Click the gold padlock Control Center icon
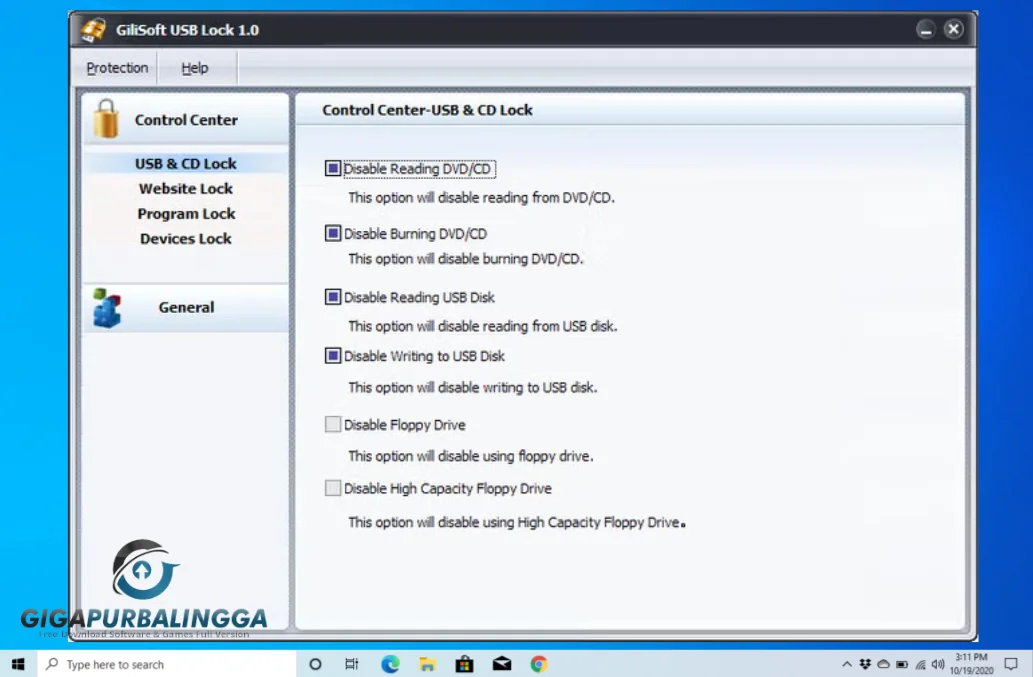 point(106,119)
